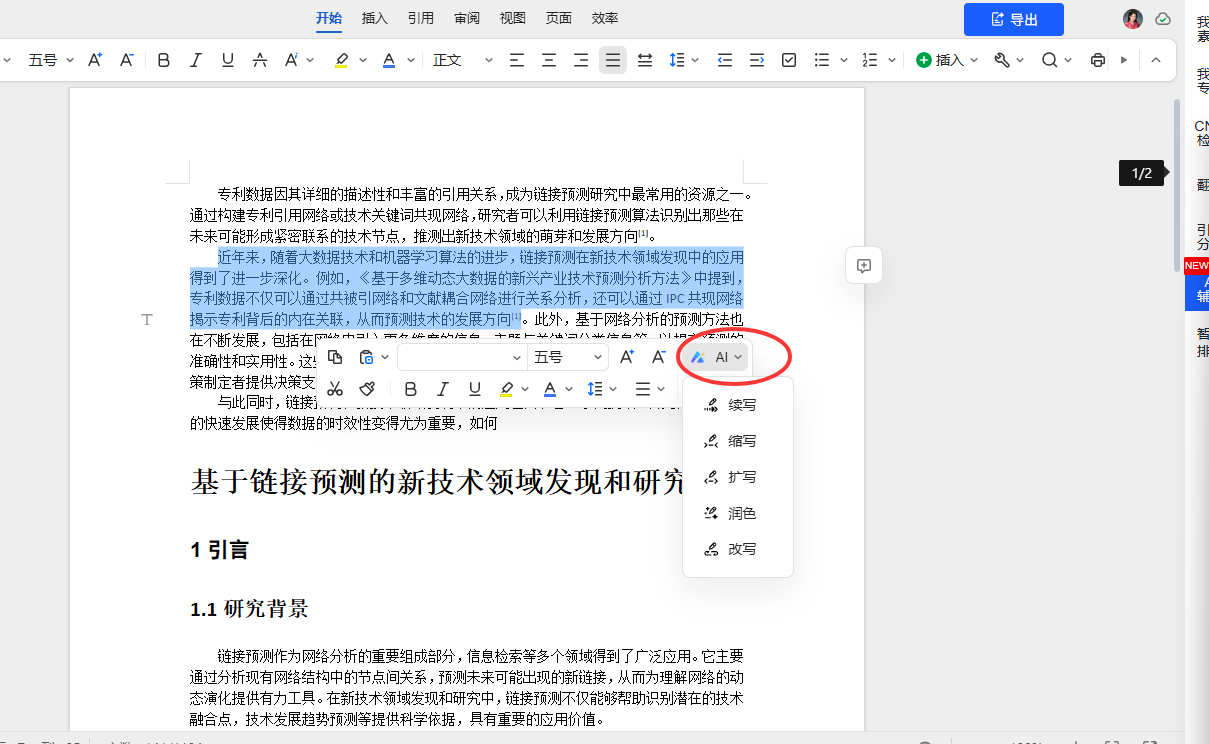Click the yellow highlight color in top toolbar

341,60
